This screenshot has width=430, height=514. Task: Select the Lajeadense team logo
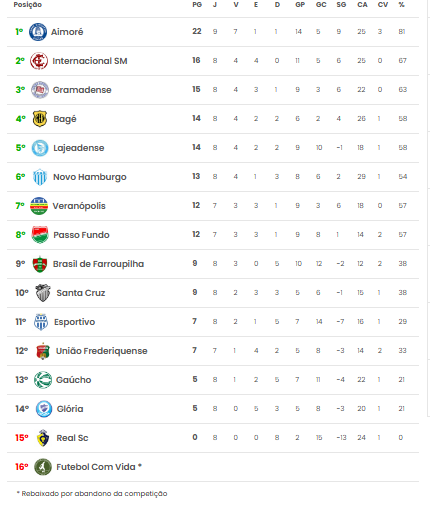pyautogui.click(x=40, y=148)
